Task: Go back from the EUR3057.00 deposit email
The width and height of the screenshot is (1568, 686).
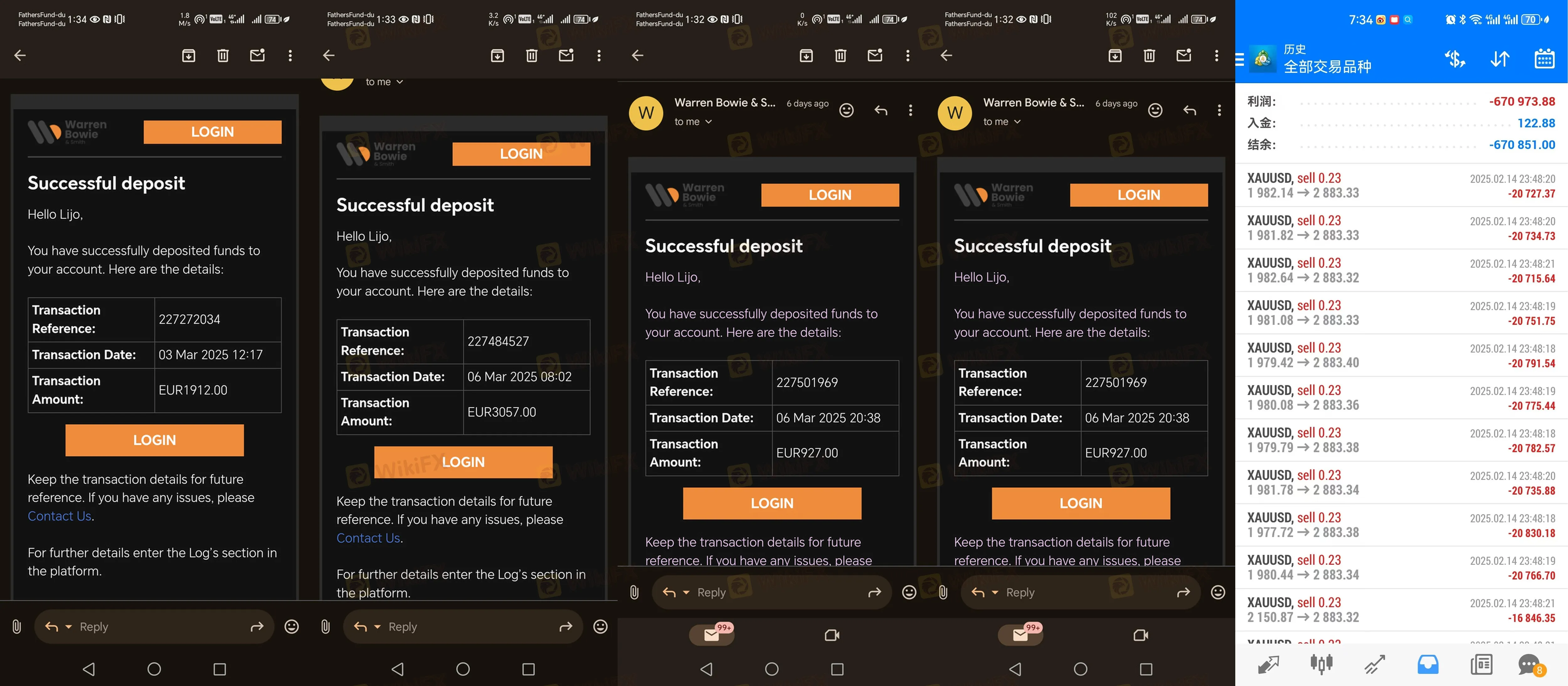Action: pyautogui.click(x=329, y=56)
